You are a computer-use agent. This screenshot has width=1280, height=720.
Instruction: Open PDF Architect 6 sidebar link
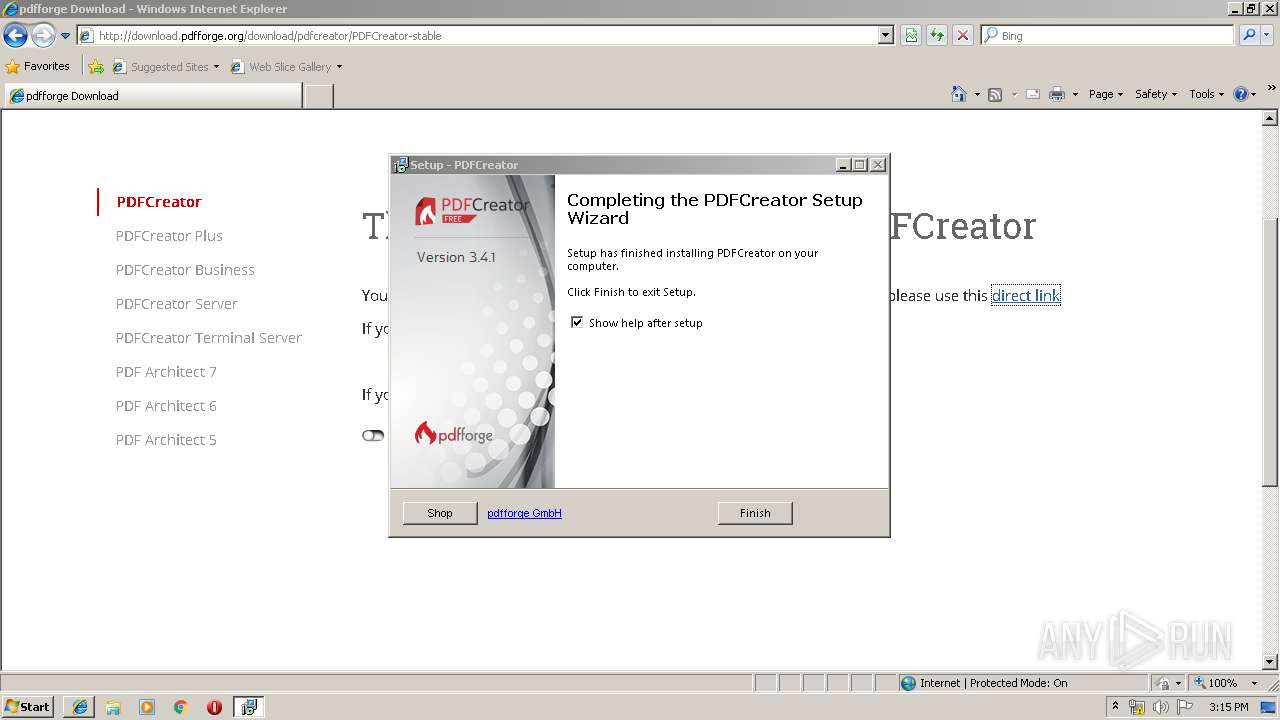click(166, 406)
